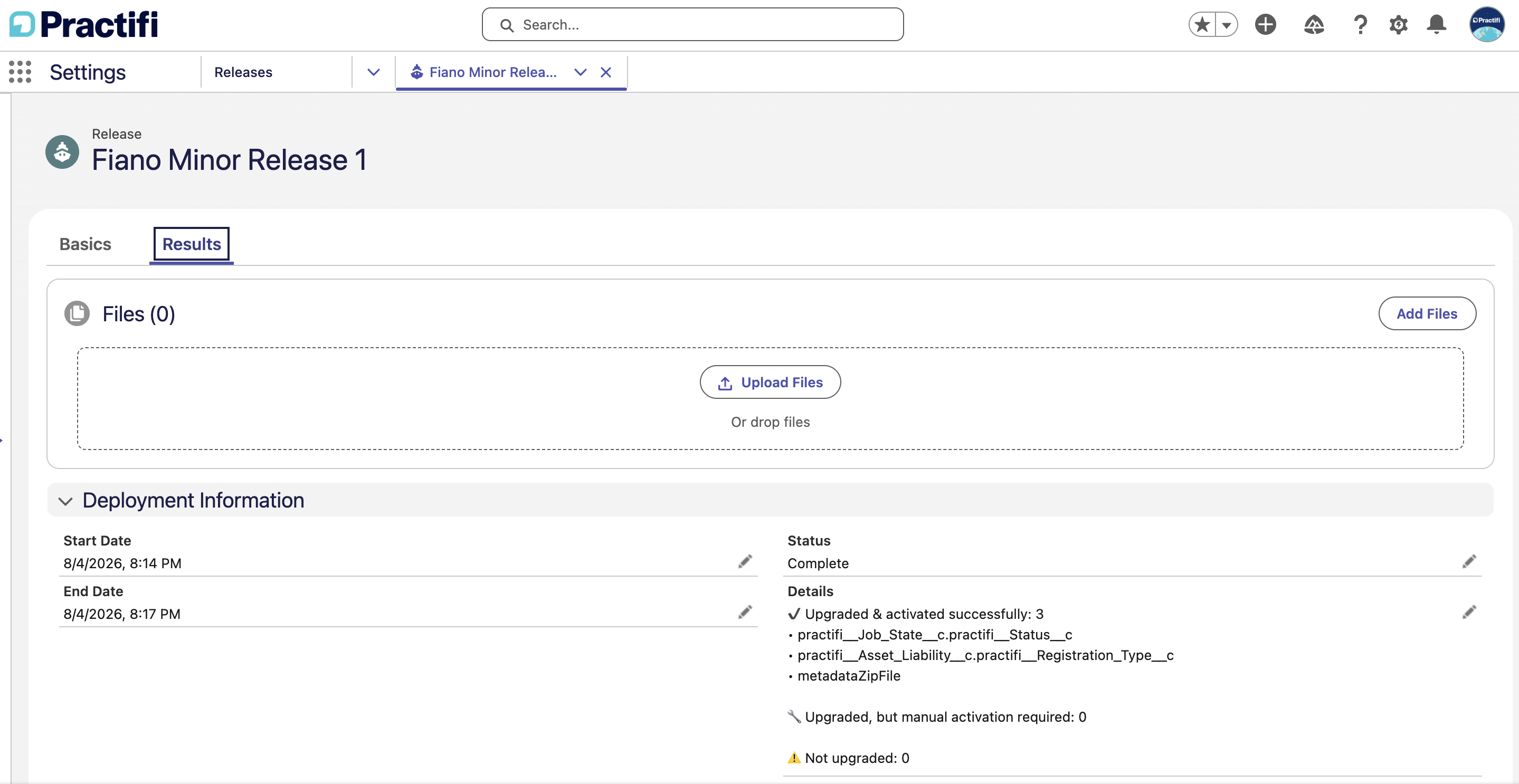
Task: Click the Start Date value 8/4/2026, 8:14 PM
Action: (122, 563)
